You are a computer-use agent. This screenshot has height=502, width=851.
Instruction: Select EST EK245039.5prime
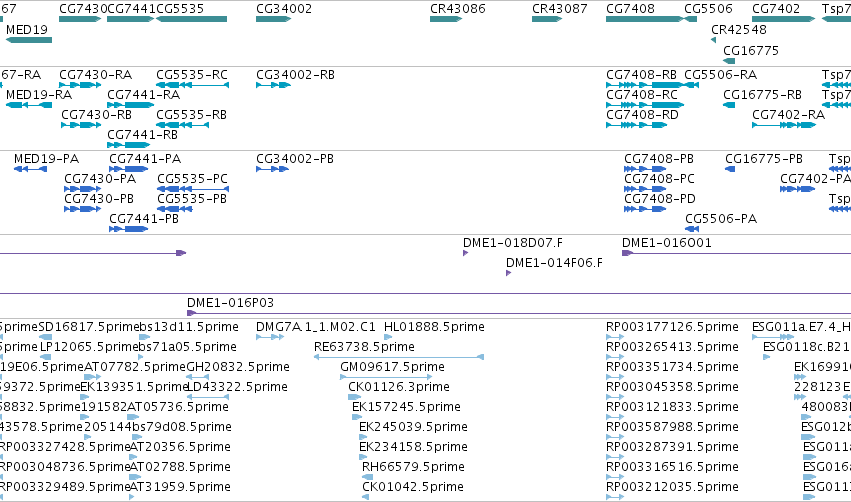(x=363, y=437)
